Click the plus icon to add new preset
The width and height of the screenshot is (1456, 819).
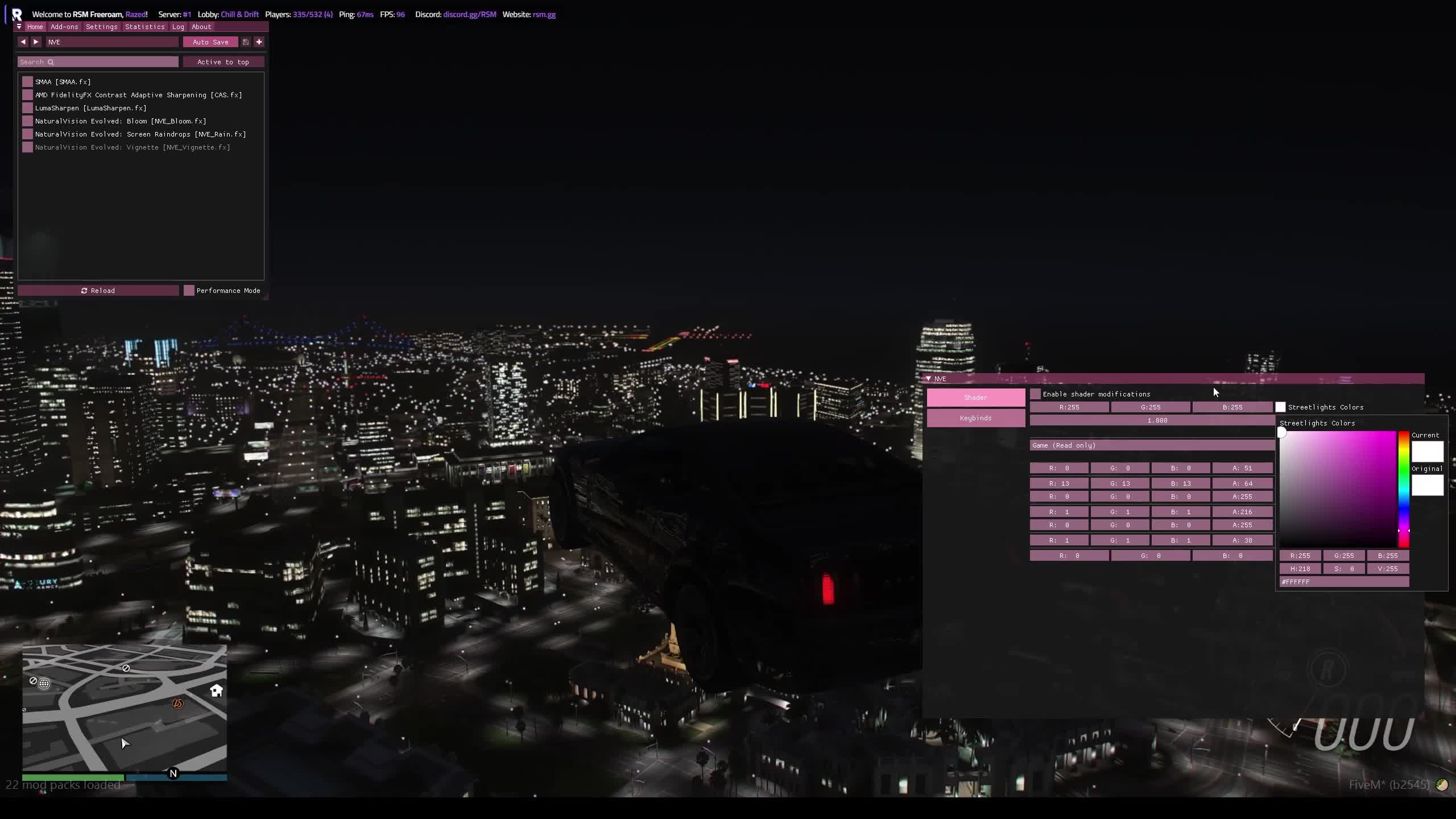259,42
